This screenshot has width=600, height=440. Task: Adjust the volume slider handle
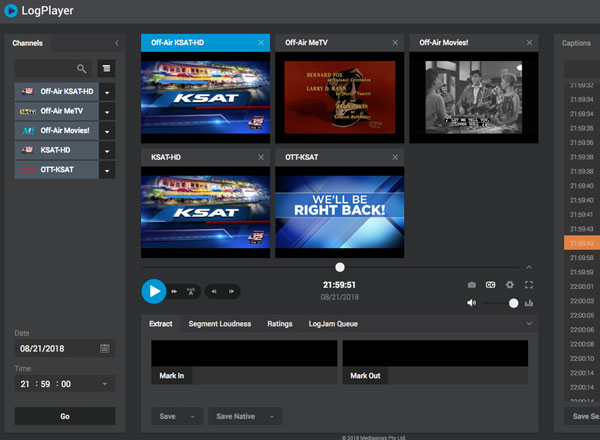point(513,303)
